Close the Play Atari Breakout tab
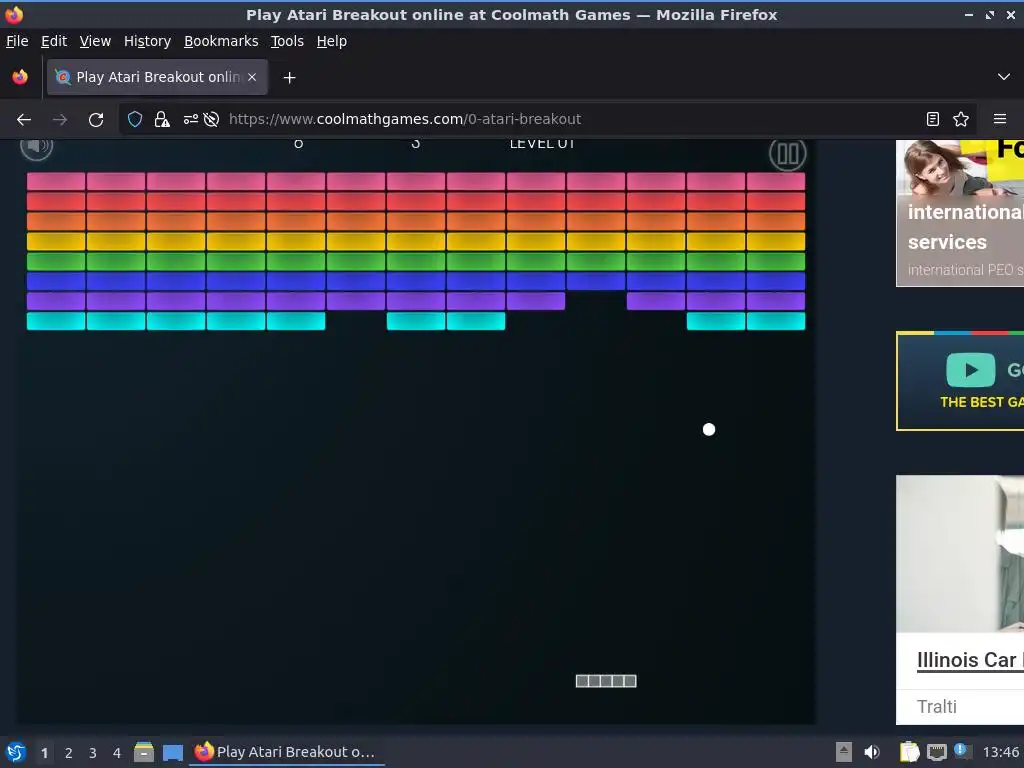Viewport: 1024px width, 768px height. coord(252,77)
